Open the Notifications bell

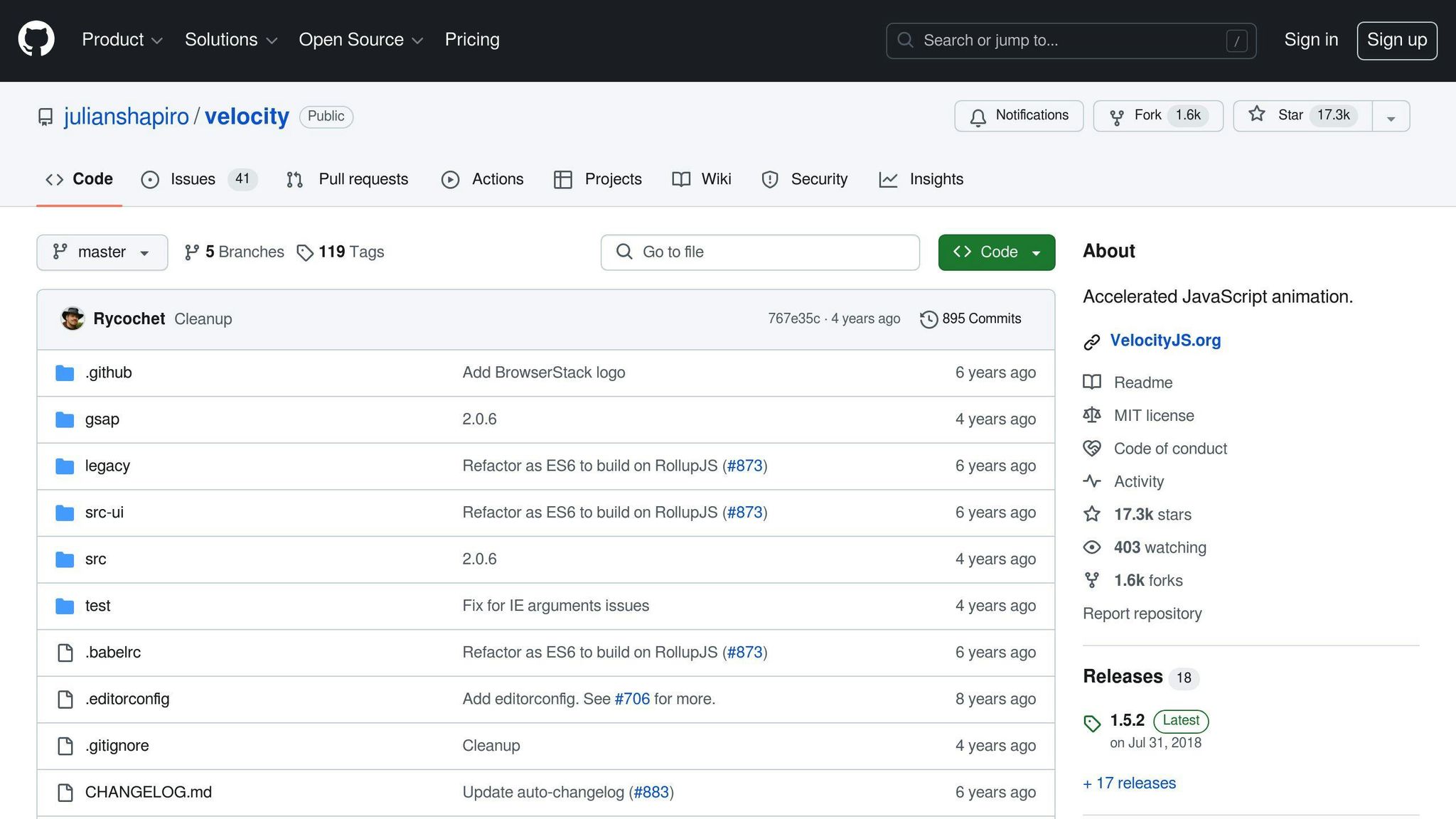coord(978,116)
